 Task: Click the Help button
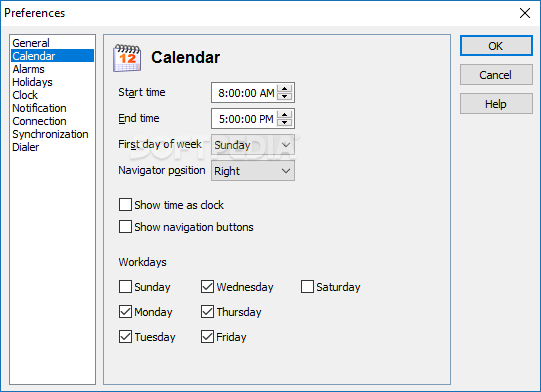tap(496, 104)
